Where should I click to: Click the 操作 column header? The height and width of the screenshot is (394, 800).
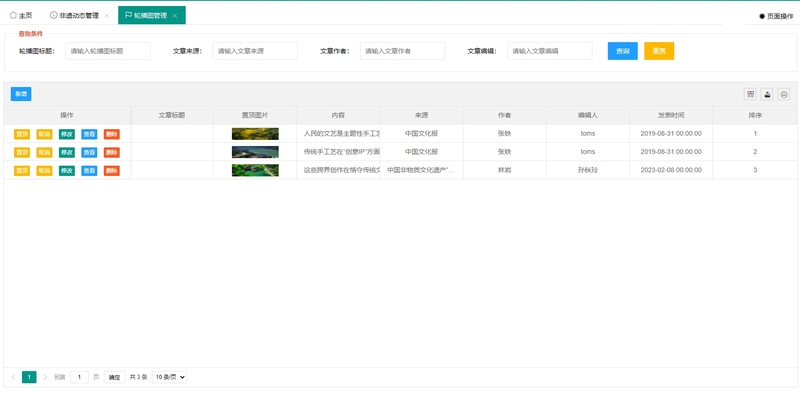67,115
